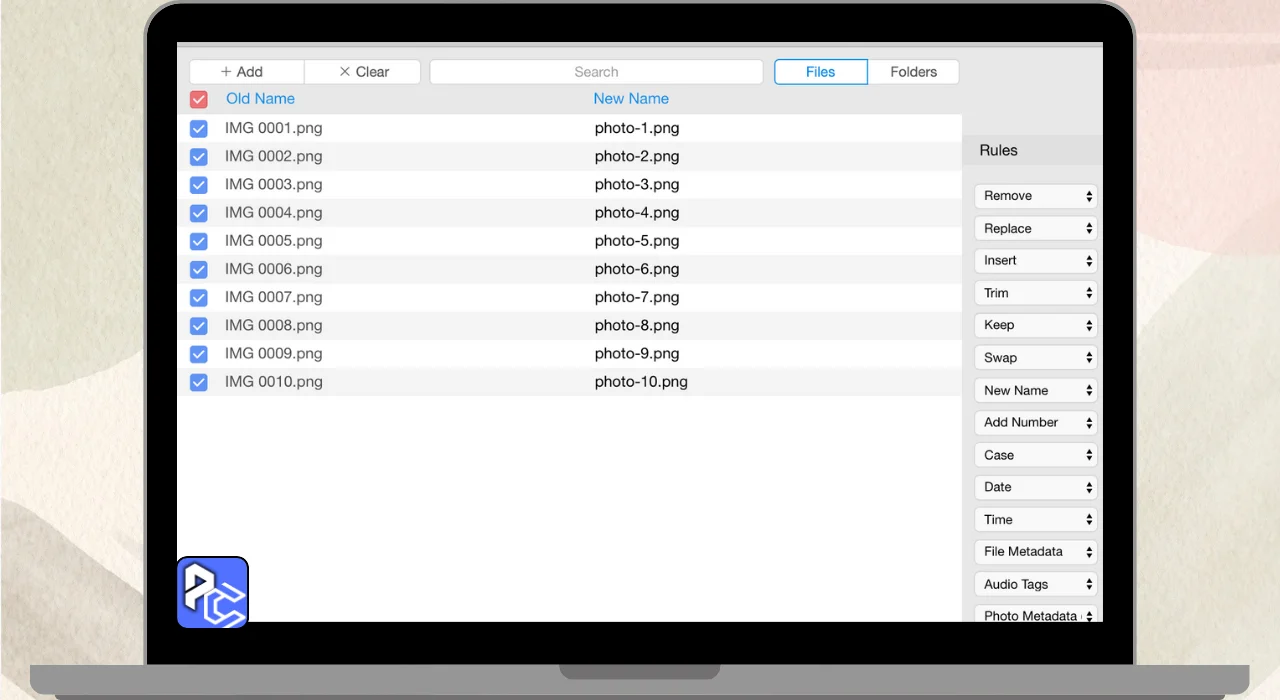Select the IMG 0010.png old name
The height and width of the screenshot is (700, 1280).
(x=273, y=382)
